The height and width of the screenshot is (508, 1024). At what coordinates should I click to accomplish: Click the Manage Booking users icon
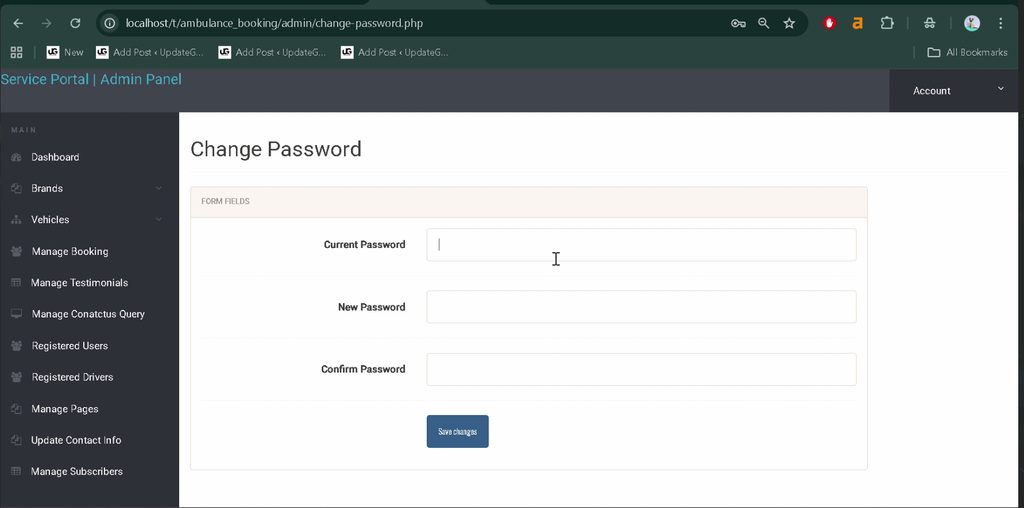pyautogui.click(x=16, y=251)
